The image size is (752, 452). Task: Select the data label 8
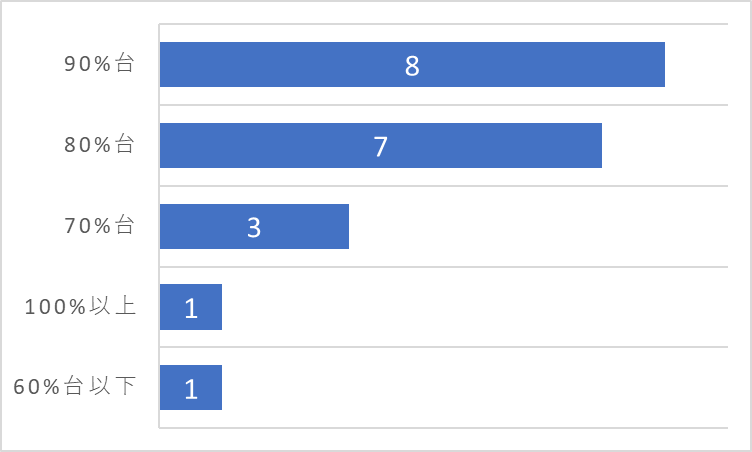coord(412,66)
